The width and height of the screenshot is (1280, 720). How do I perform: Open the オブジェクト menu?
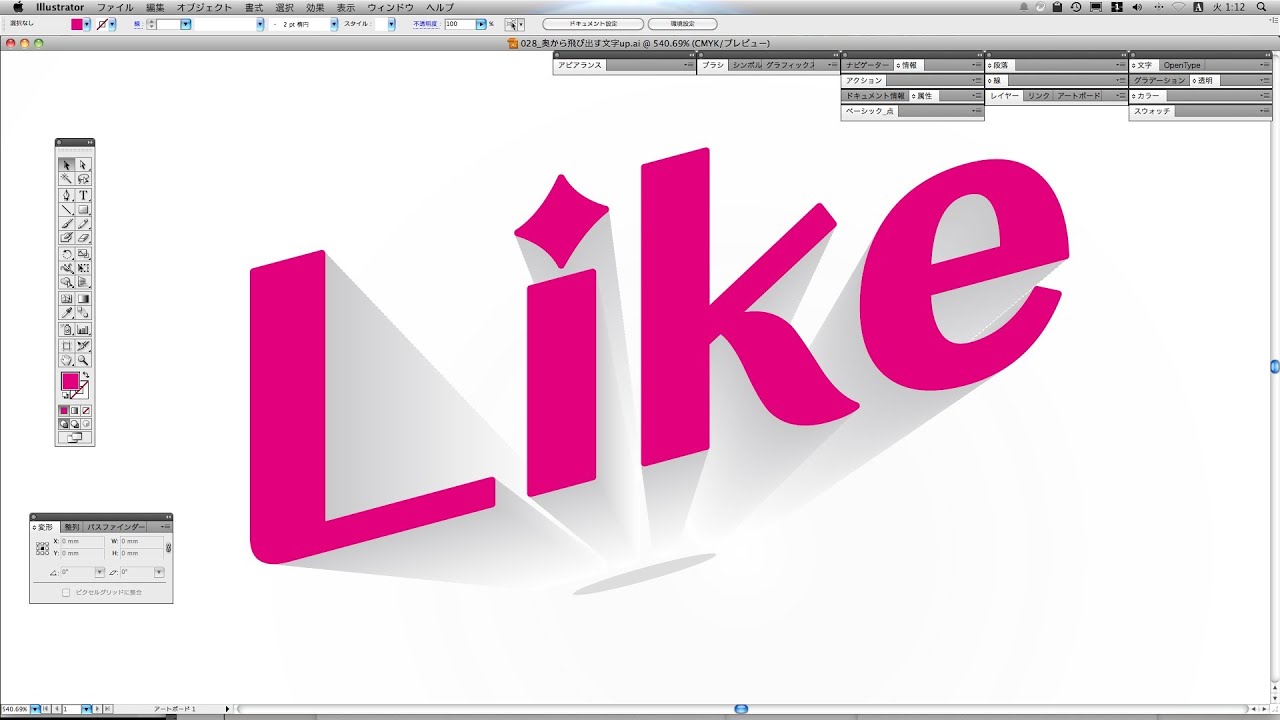204,7
